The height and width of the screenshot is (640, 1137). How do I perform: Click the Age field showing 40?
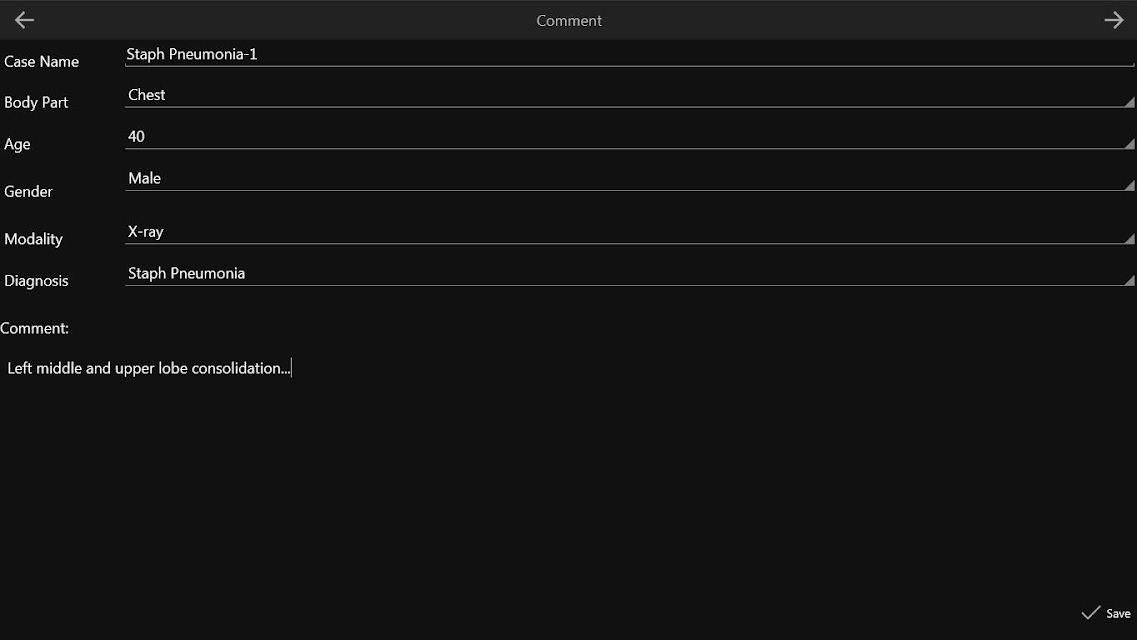pyautogui.click(x=629, y=137)
